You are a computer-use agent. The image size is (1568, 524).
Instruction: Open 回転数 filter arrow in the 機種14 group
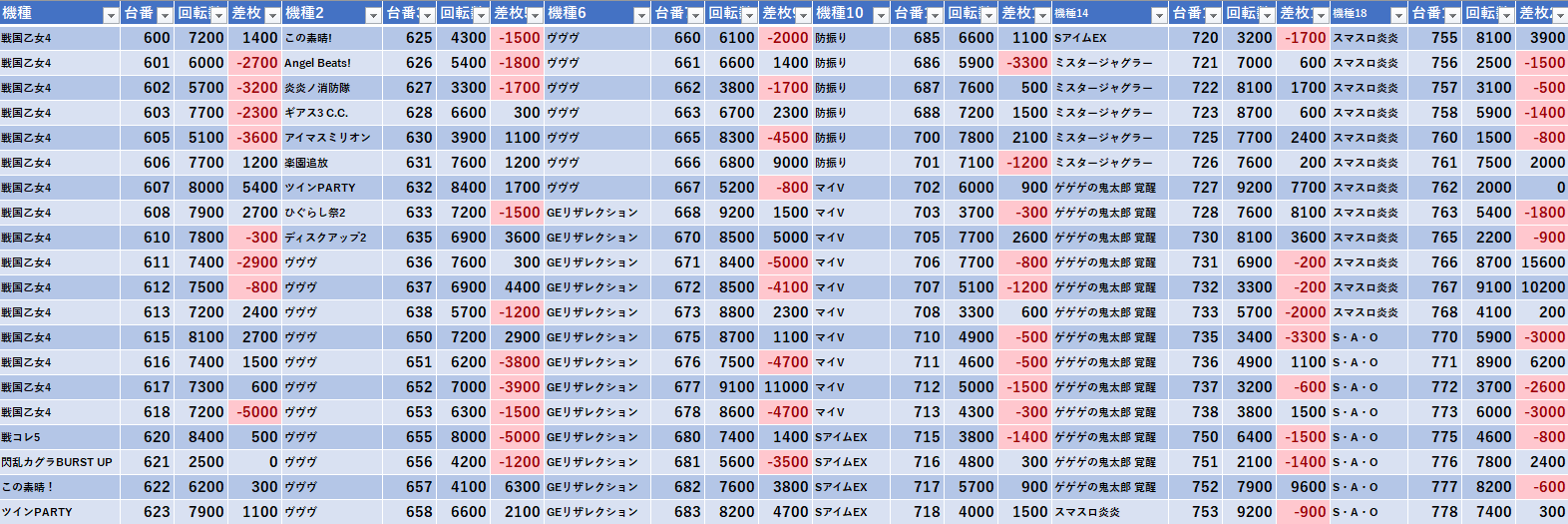1267,15
